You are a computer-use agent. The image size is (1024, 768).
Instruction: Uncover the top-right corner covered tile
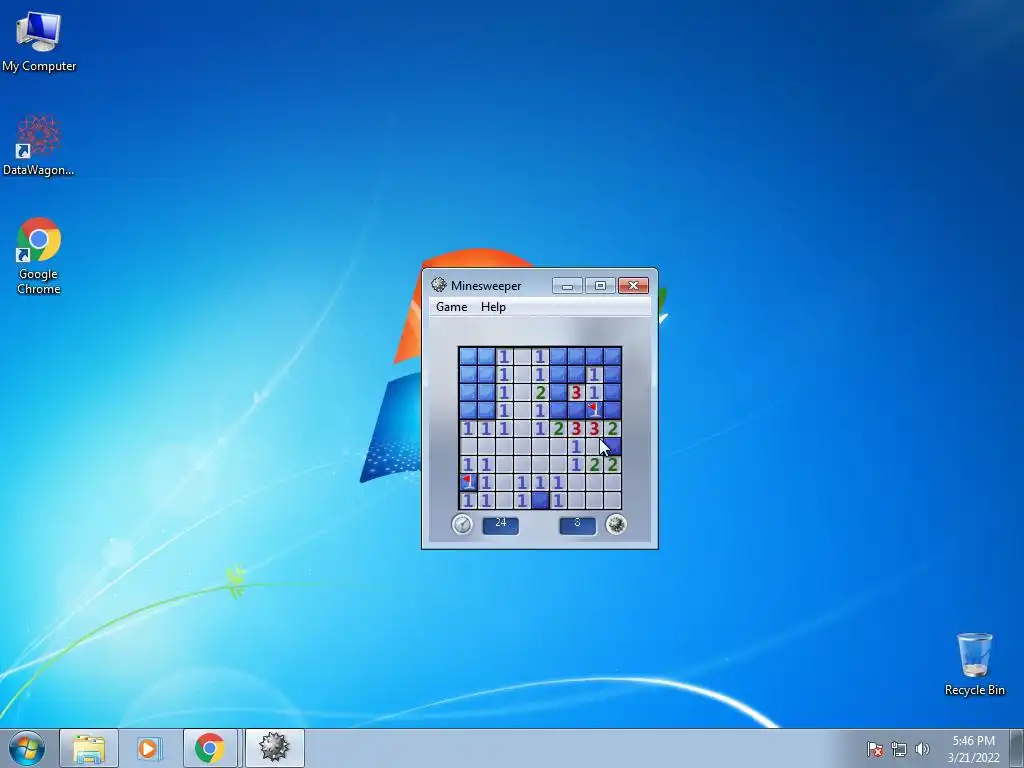tap(613, 356)
